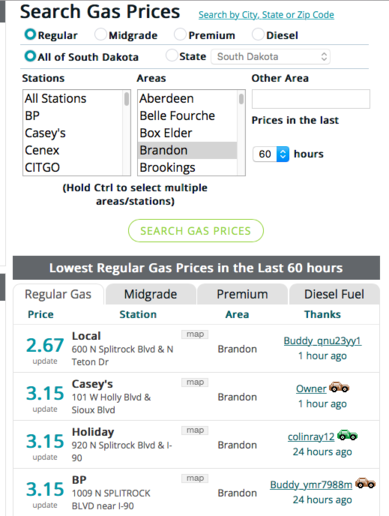Click the Stations list scrollbar

(127, 132)
